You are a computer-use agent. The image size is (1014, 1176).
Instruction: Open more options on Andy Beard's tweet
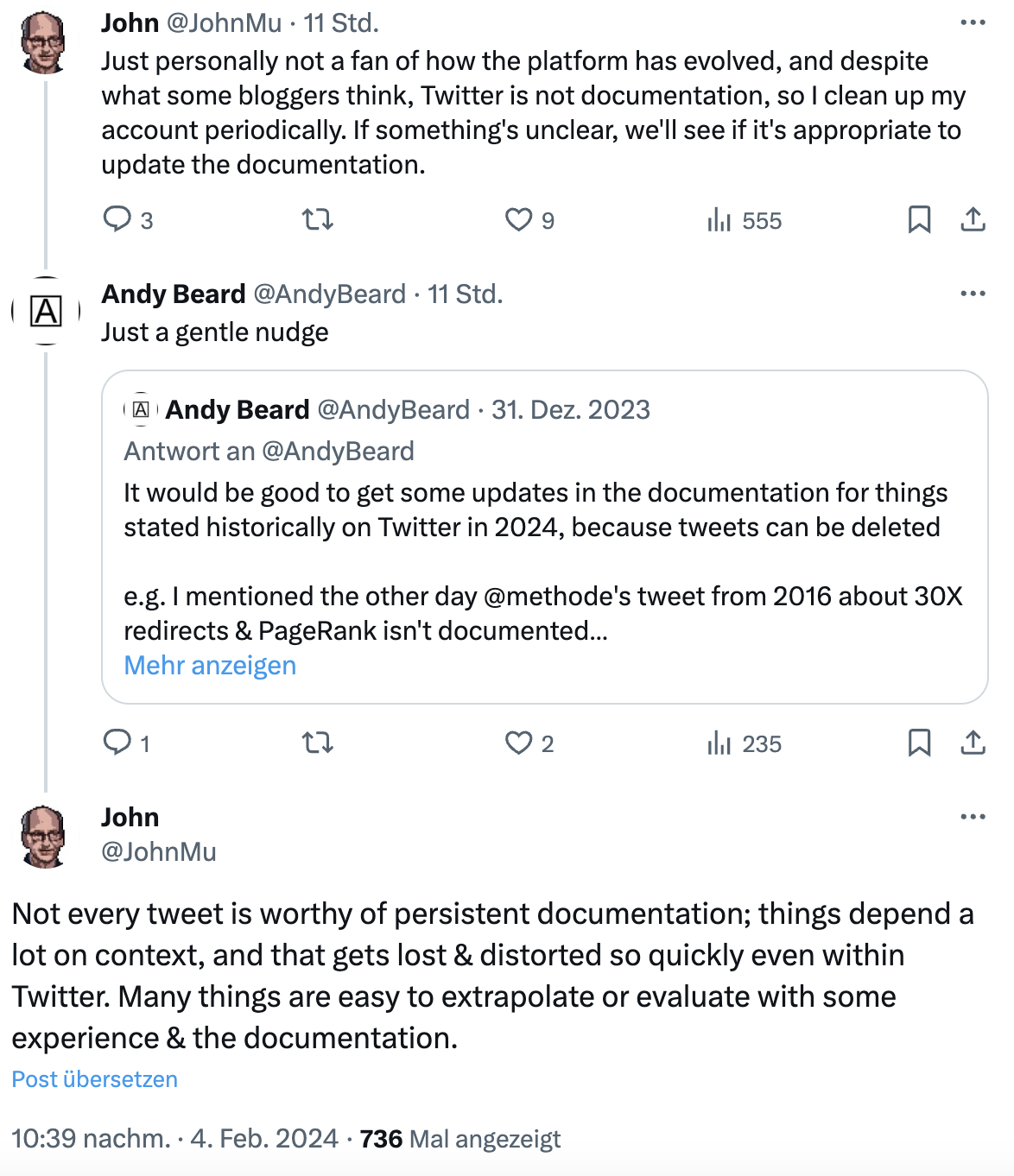pos(973,294)
